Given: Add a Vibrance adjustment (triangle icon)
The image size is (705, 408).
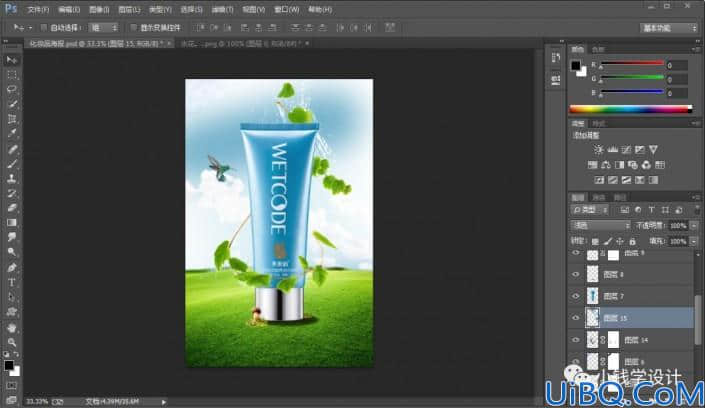Looking at the screenshot, I should (x=653, y=150).
